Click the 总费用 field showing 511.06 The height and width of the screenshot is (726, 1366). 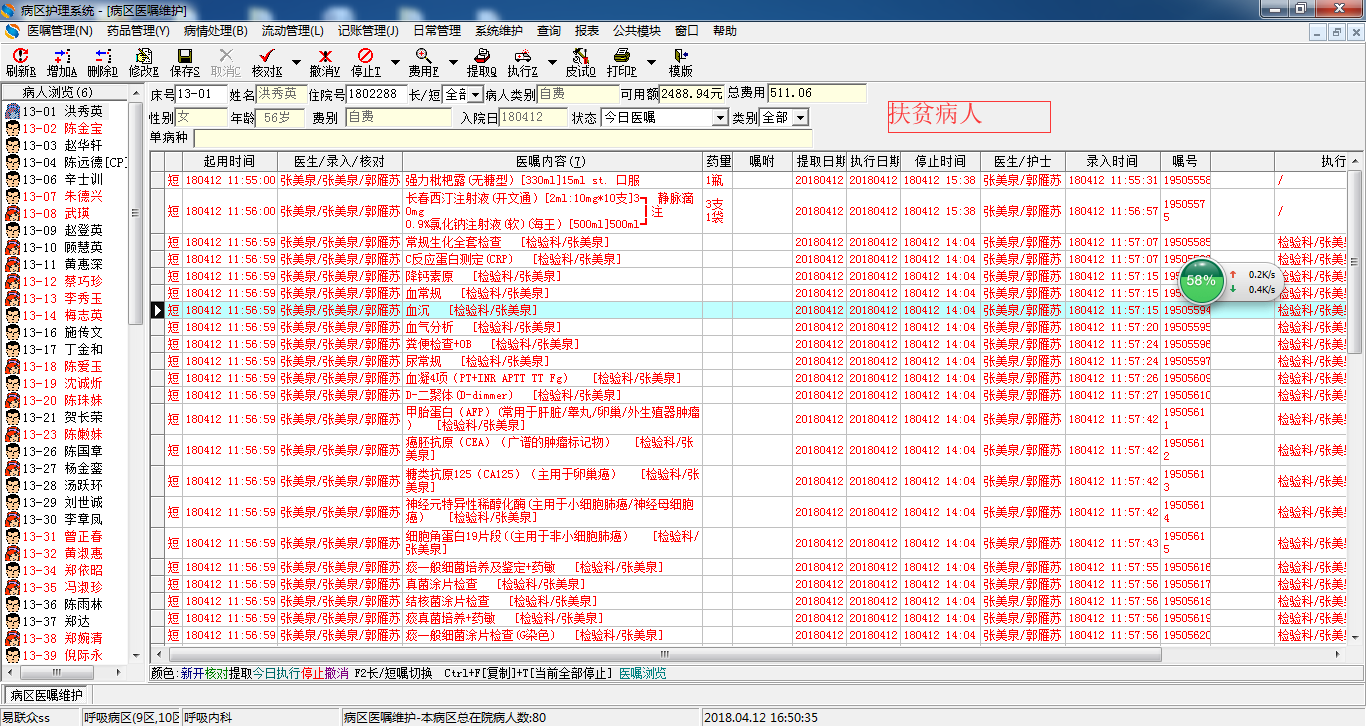click(x=817, y=93)
